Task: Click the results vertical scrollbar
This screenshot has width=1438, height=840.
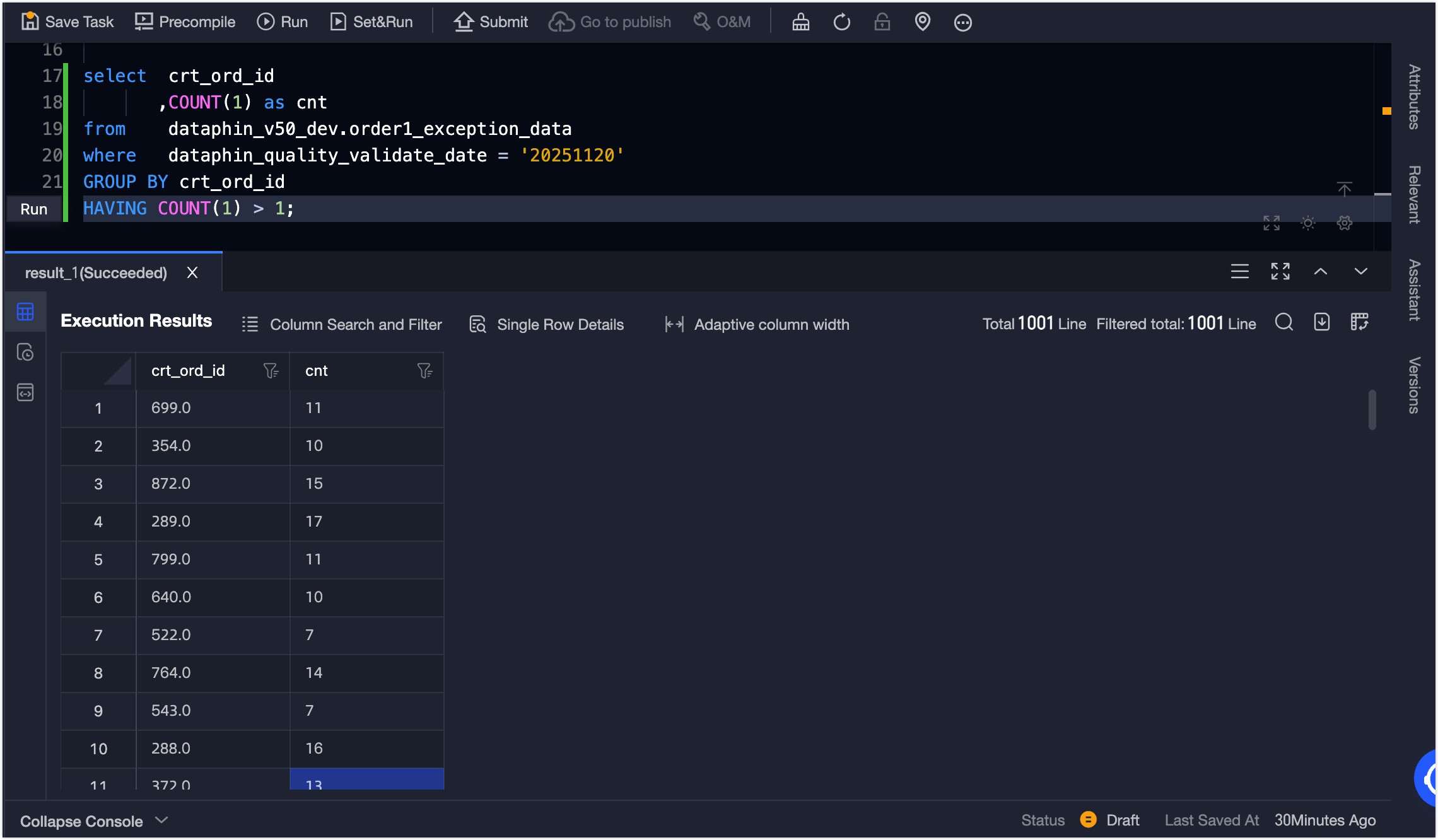Action: [1372, 411]
